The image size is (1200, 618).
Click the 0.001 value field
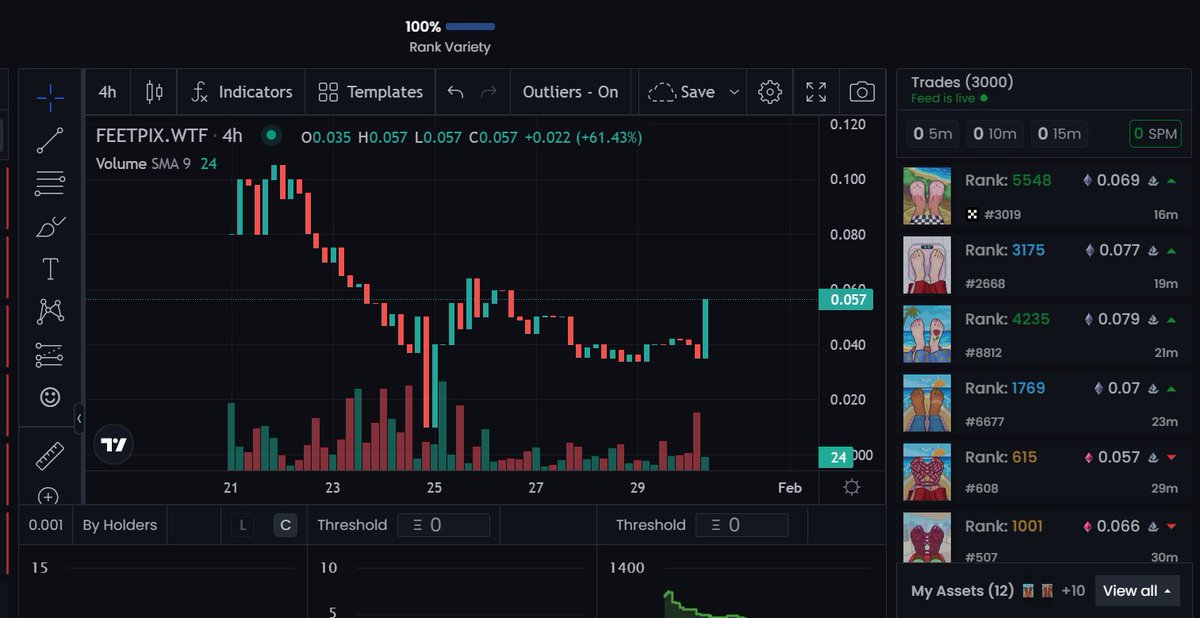tap(46, 525)
